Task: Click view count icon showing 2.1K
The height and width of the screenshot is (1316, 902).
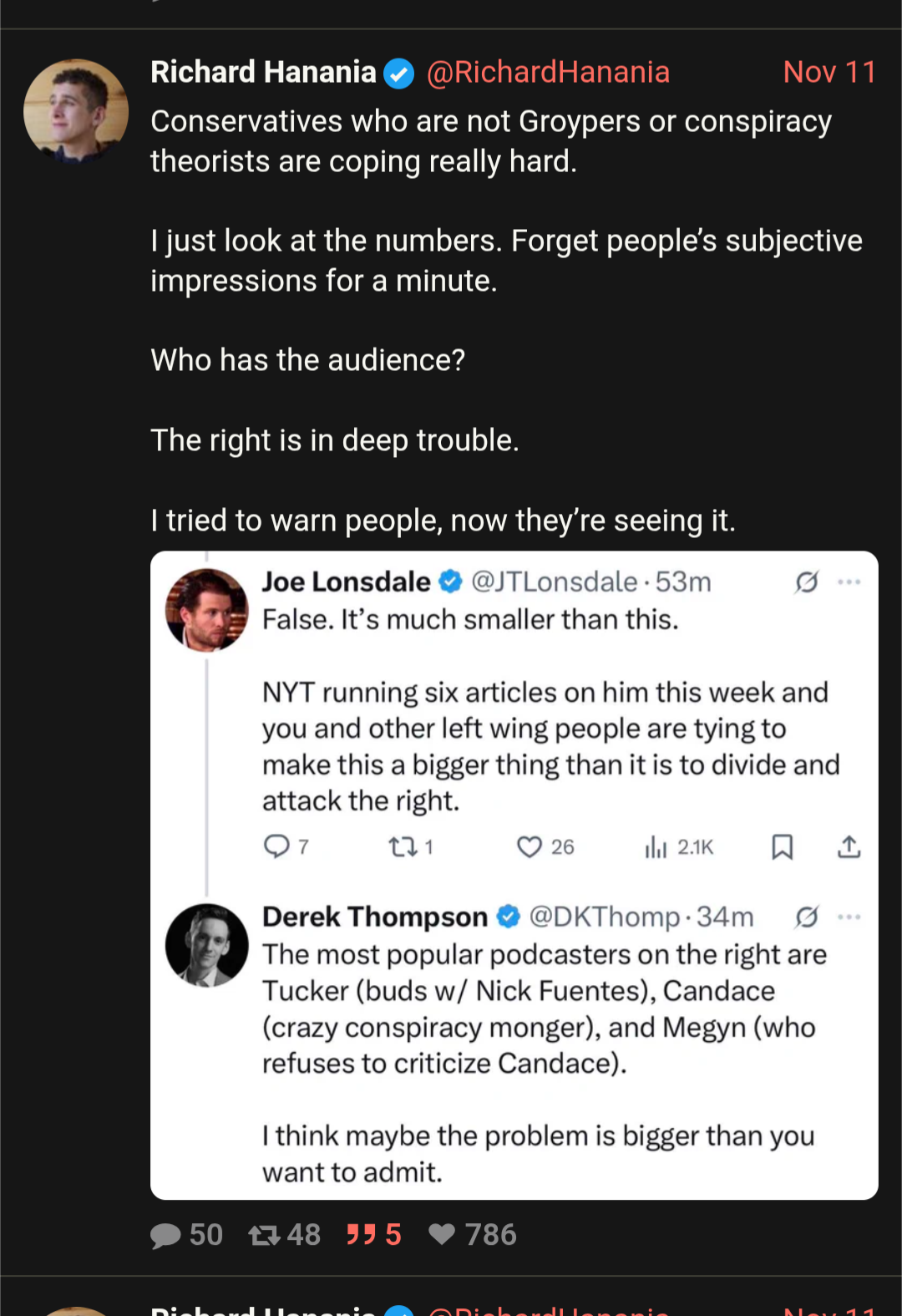Action: [656, 848]
